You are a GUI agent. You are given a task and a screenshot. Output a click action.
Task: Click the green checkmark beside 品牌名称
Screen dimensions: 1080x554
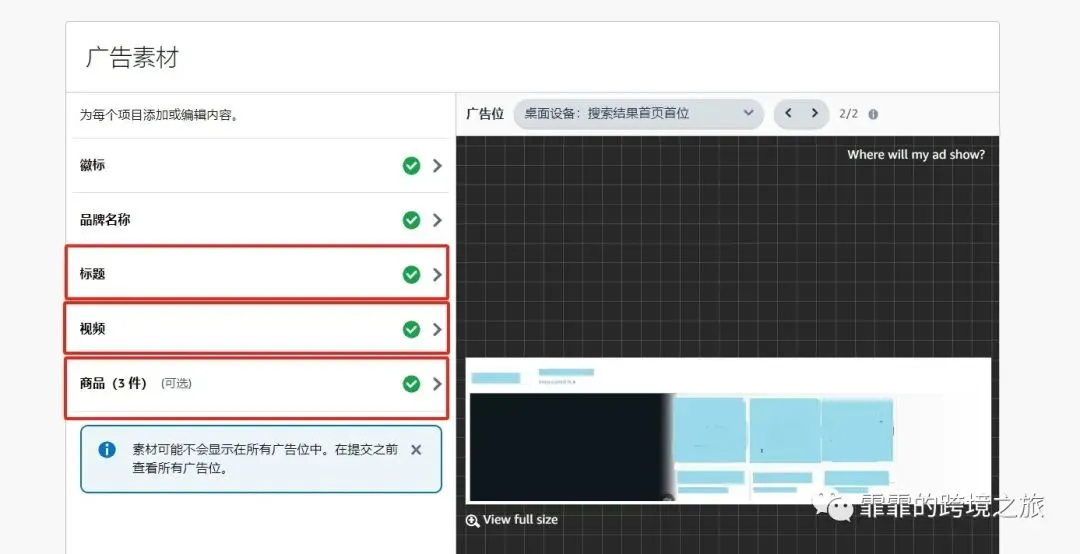point(411,220)
